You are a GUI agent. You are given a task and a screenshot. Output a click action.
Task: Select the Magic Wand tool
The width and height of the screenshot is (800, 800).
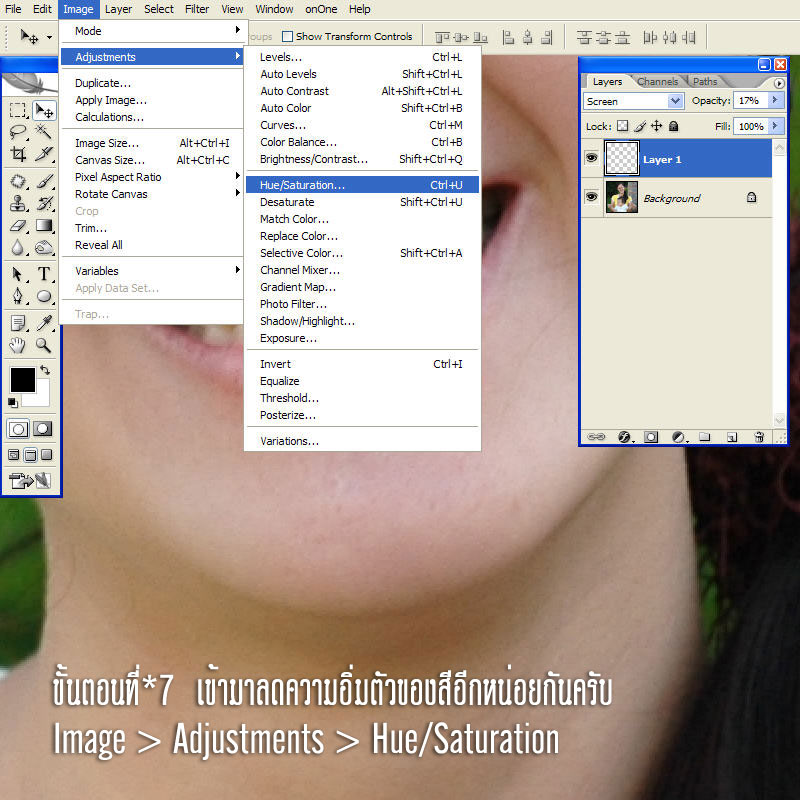(x=44, y=132)
